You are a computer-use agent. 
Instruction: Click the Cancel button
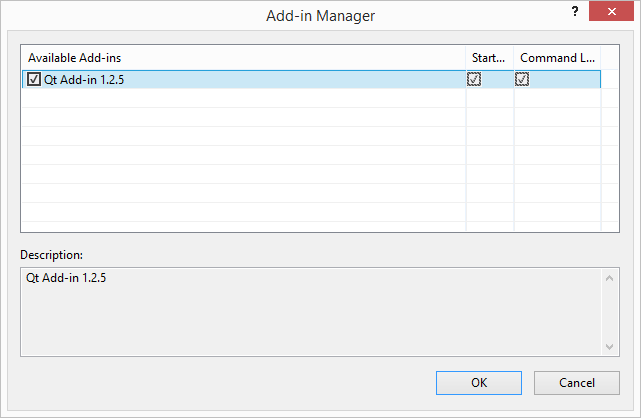tap(576, 383)
